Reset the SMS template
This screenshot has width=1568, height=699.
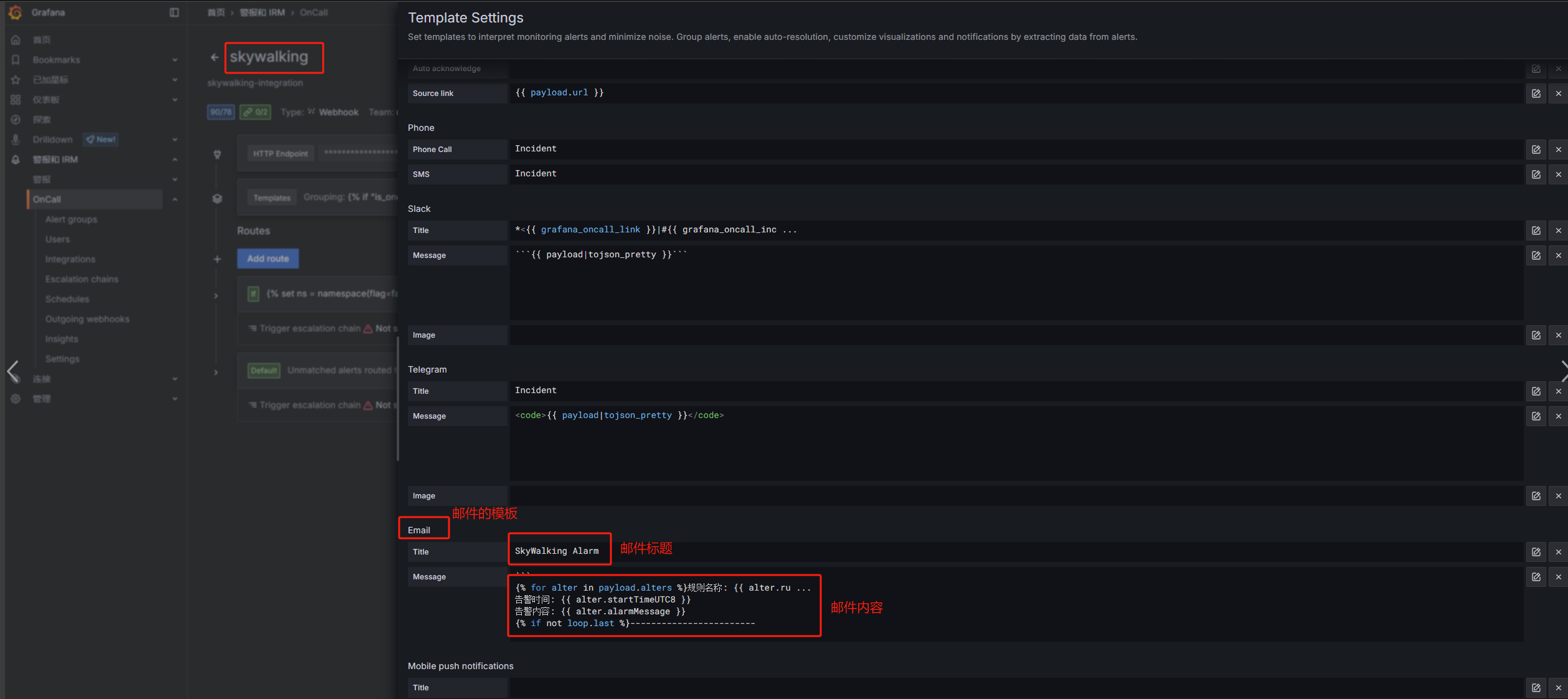(1558, 174)
